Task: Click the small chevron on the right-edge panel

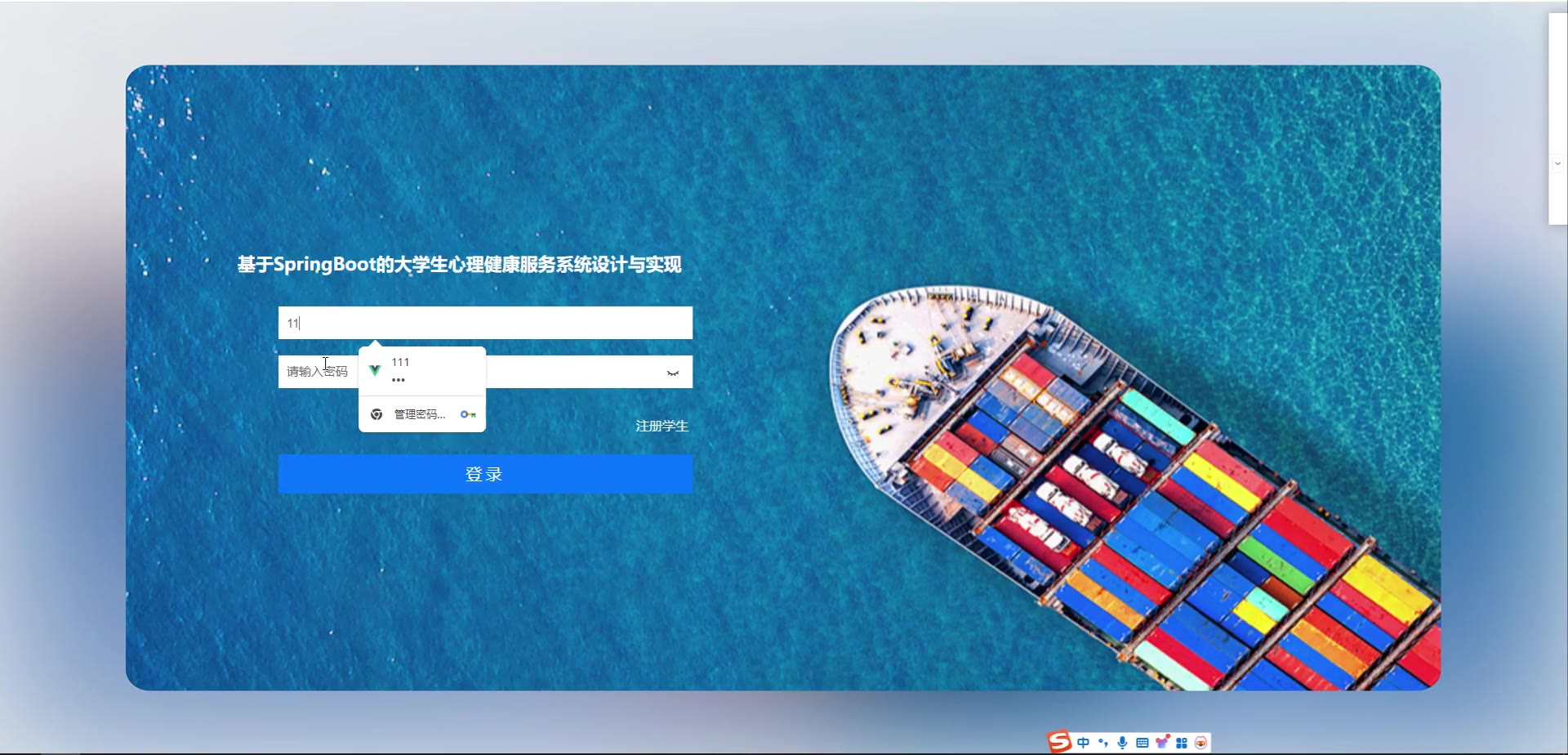Action: click(1557, 163)
